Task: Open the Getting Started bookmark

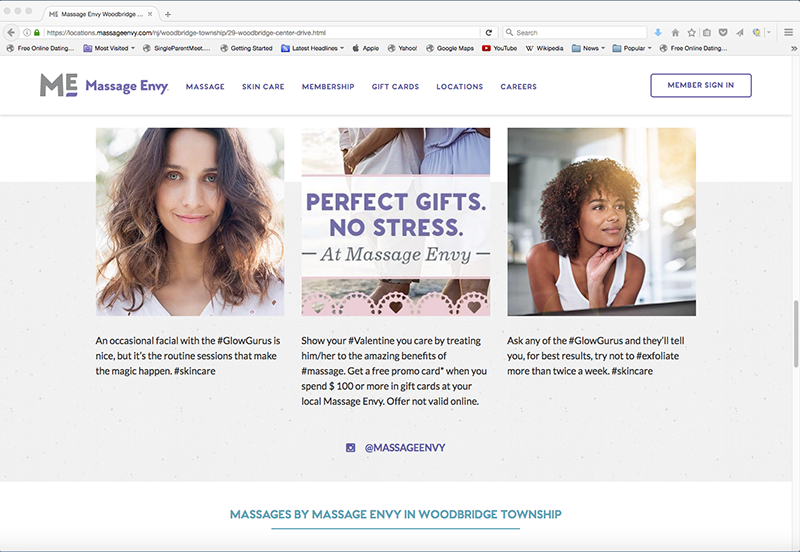Action: [246, 48]
